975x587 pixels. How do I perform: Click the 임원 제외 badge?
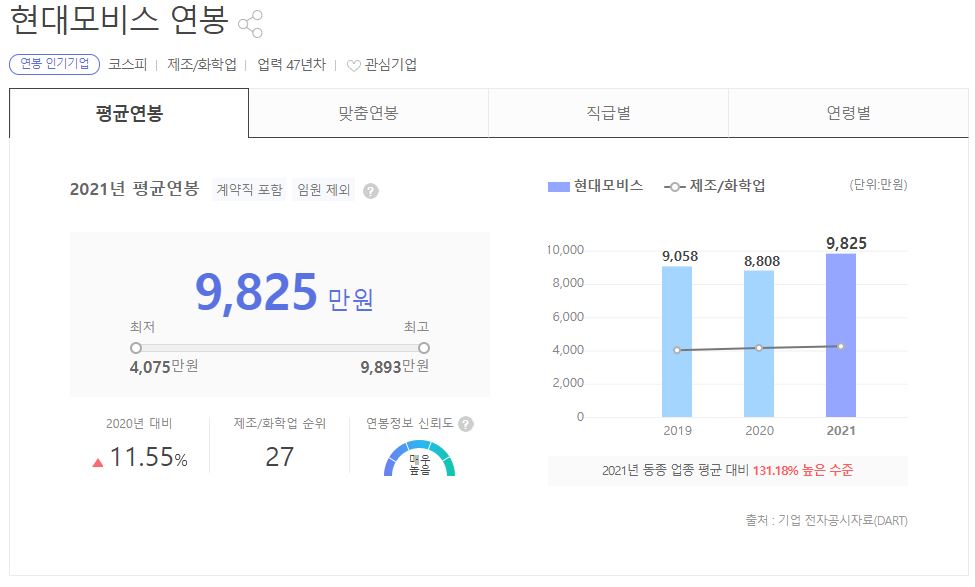[322, 188]
